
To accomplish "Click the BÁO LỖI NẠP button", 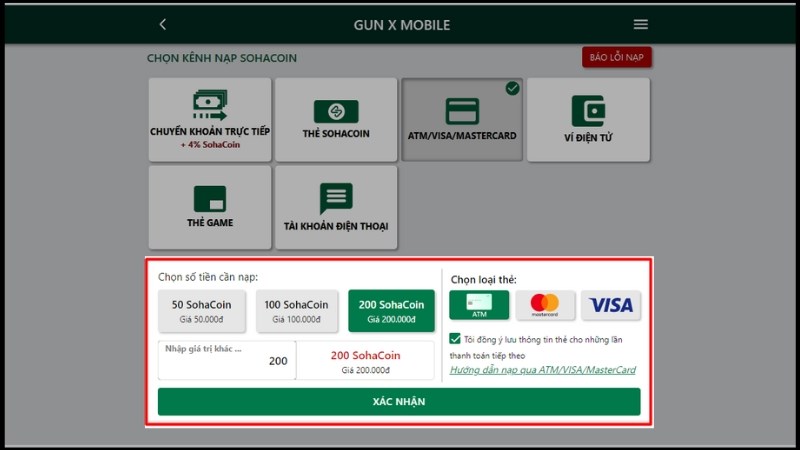I will [x=616, y=57].
